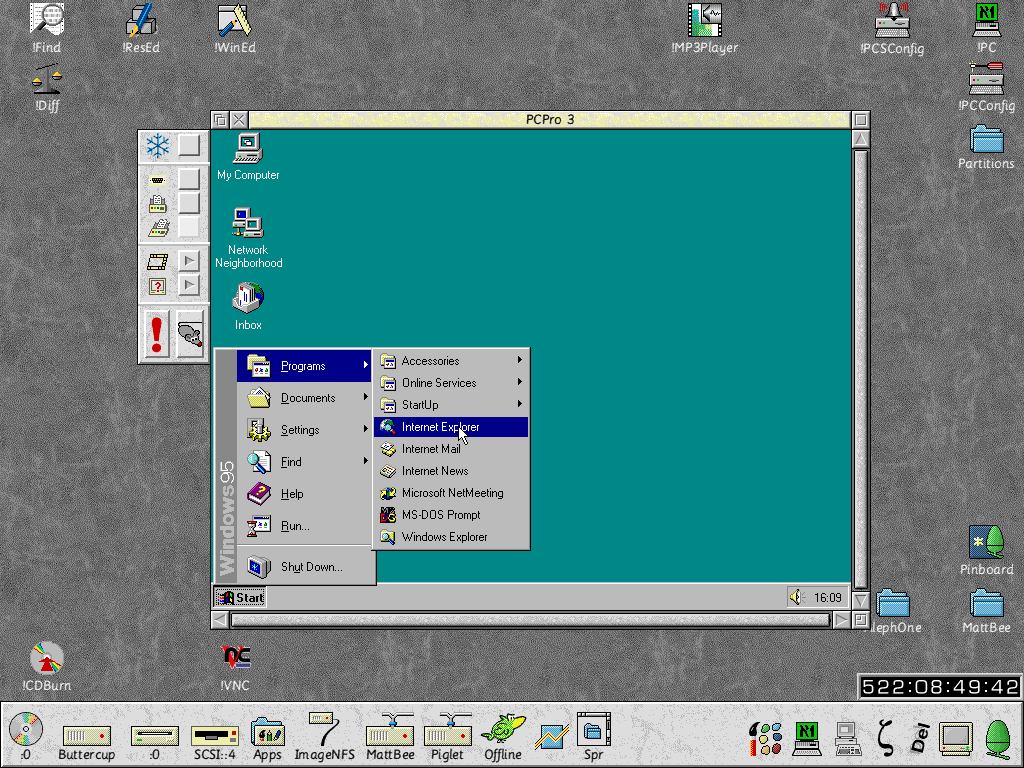Image resolution: width=1024 pixels, height=768 pixels.
Task: Select the Network Neighborhood icon
Action: 248,238
